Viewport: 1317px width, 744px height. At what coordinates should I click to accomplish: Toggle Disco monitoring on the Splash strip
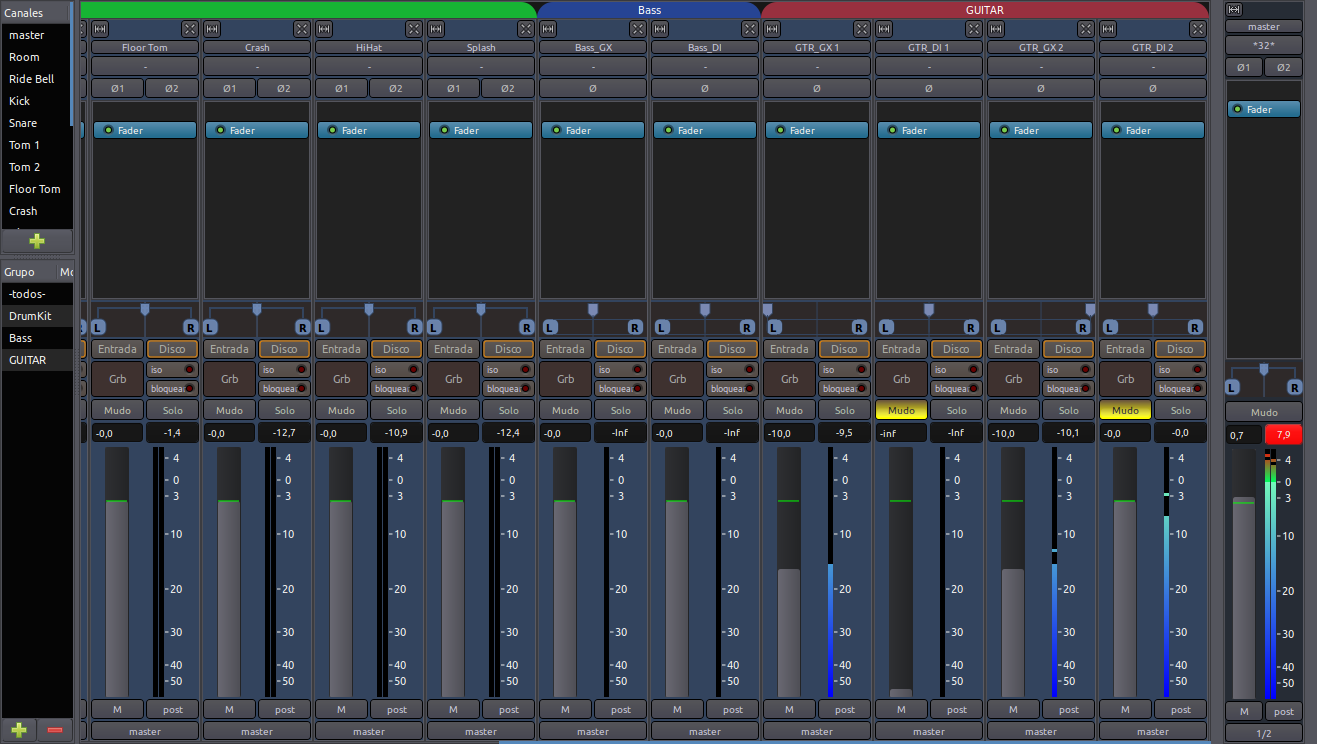508,349
